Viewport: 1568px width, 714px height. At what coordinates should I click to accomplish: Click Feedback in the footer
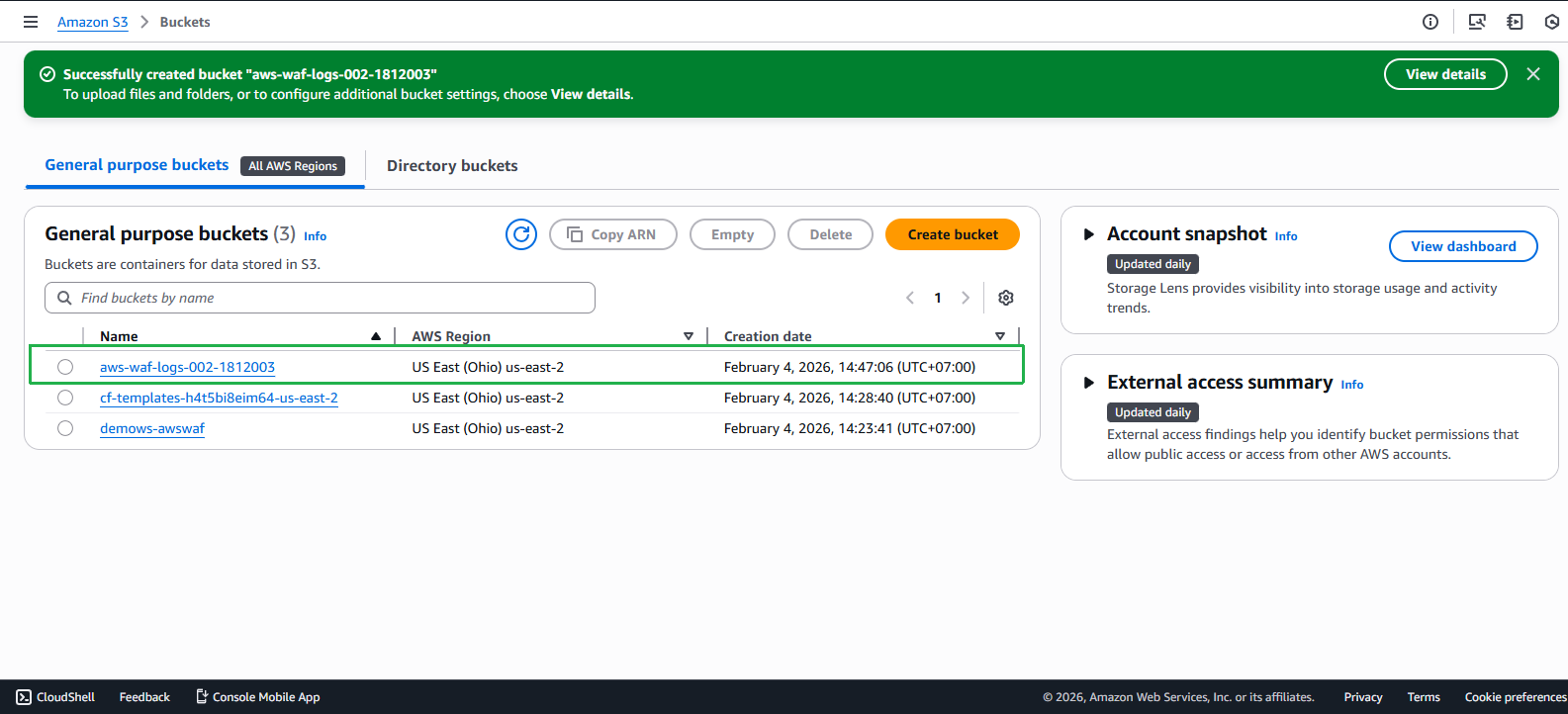point(144,697)
